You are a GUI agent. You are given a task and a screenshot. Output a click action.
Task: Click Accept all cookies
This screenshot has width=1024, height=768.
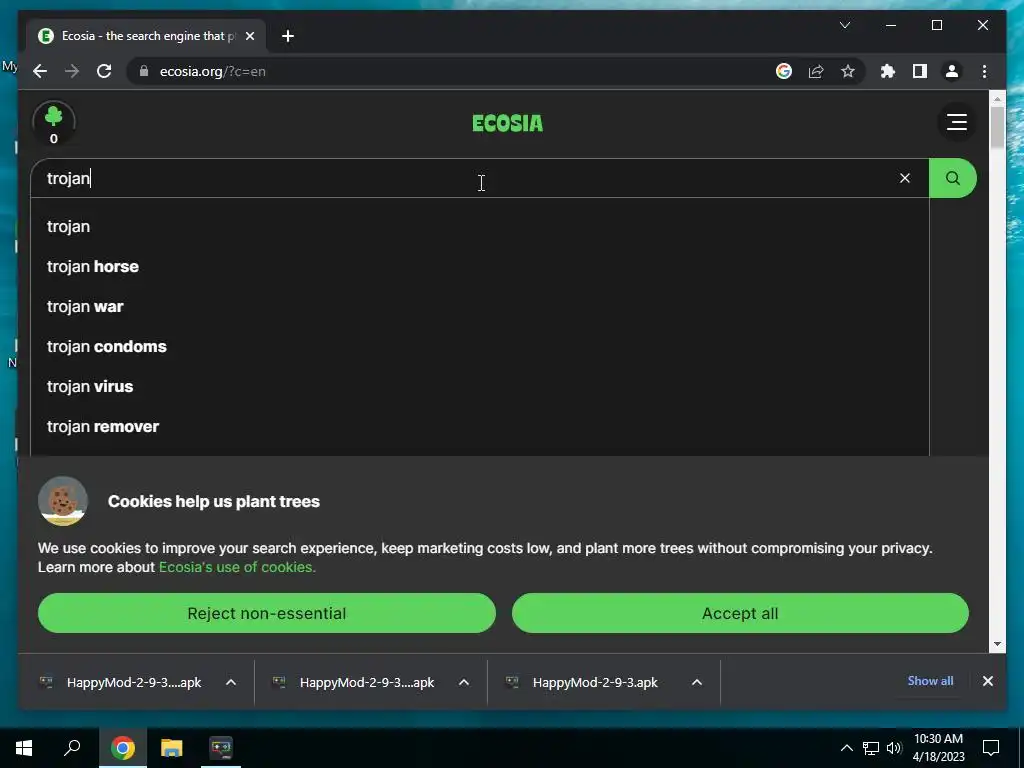740,613
